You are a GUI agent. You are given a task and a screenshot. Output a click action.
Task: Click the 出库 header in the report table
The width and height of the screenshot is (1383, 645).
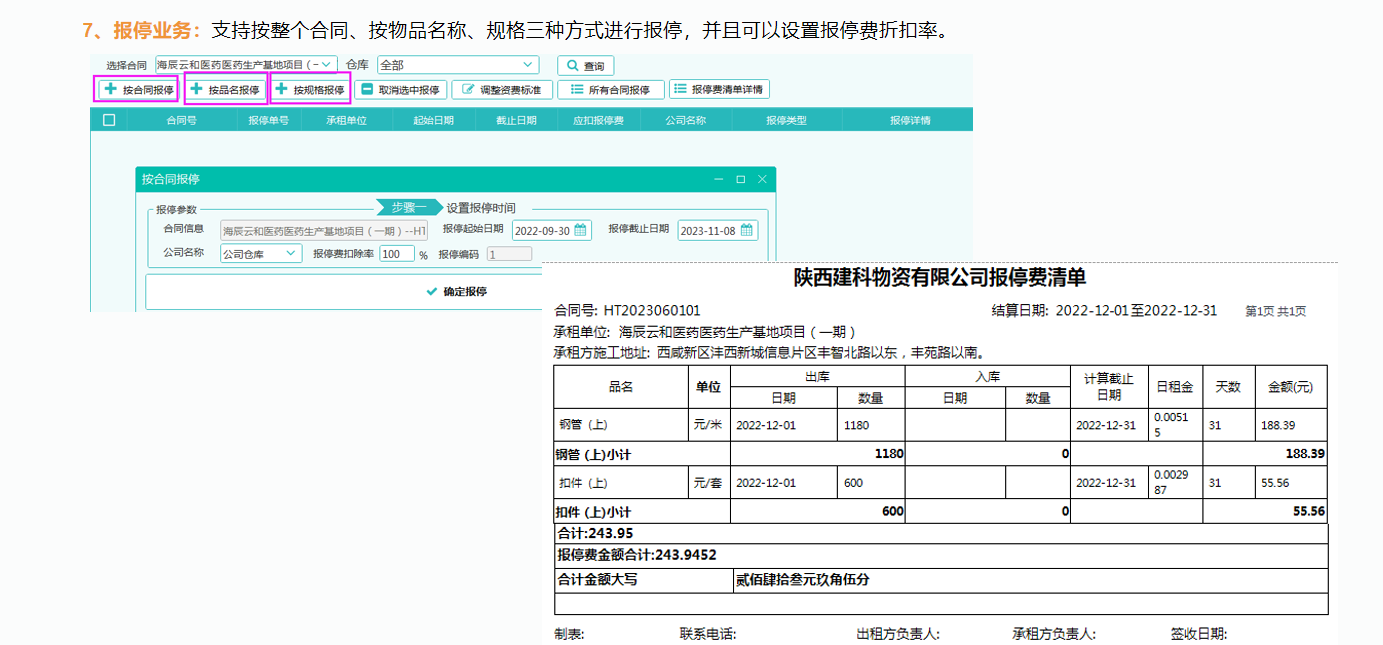(x=818, y=377)
